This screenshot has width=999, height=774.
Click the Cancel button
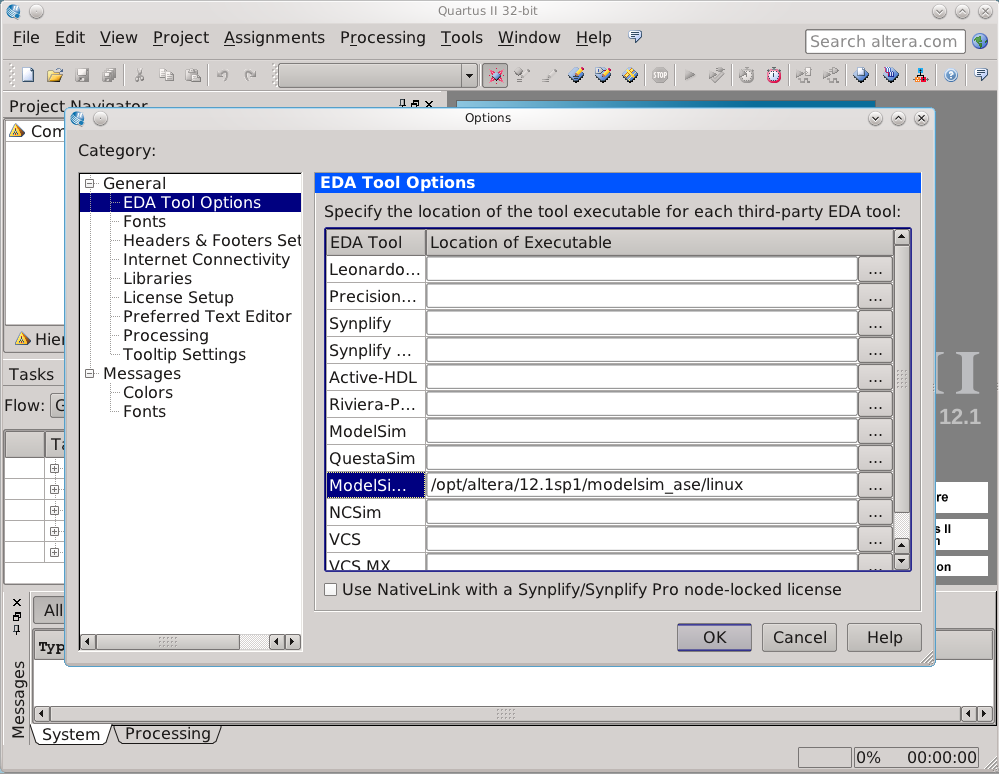(x=800, y=637)
